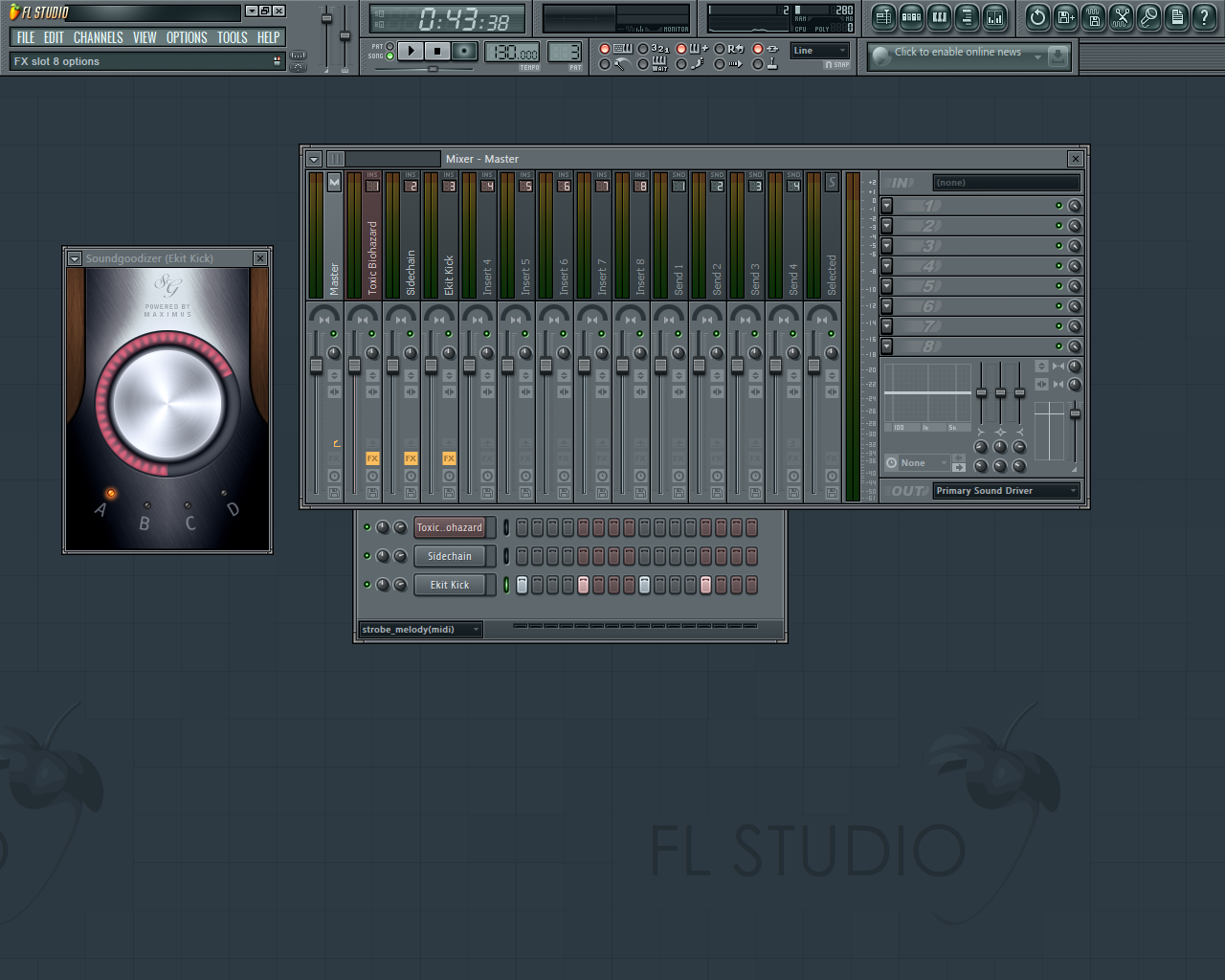This screenshot has height=980, width=1225.
Task: Open the TOOLS menu
Action: 233,37
